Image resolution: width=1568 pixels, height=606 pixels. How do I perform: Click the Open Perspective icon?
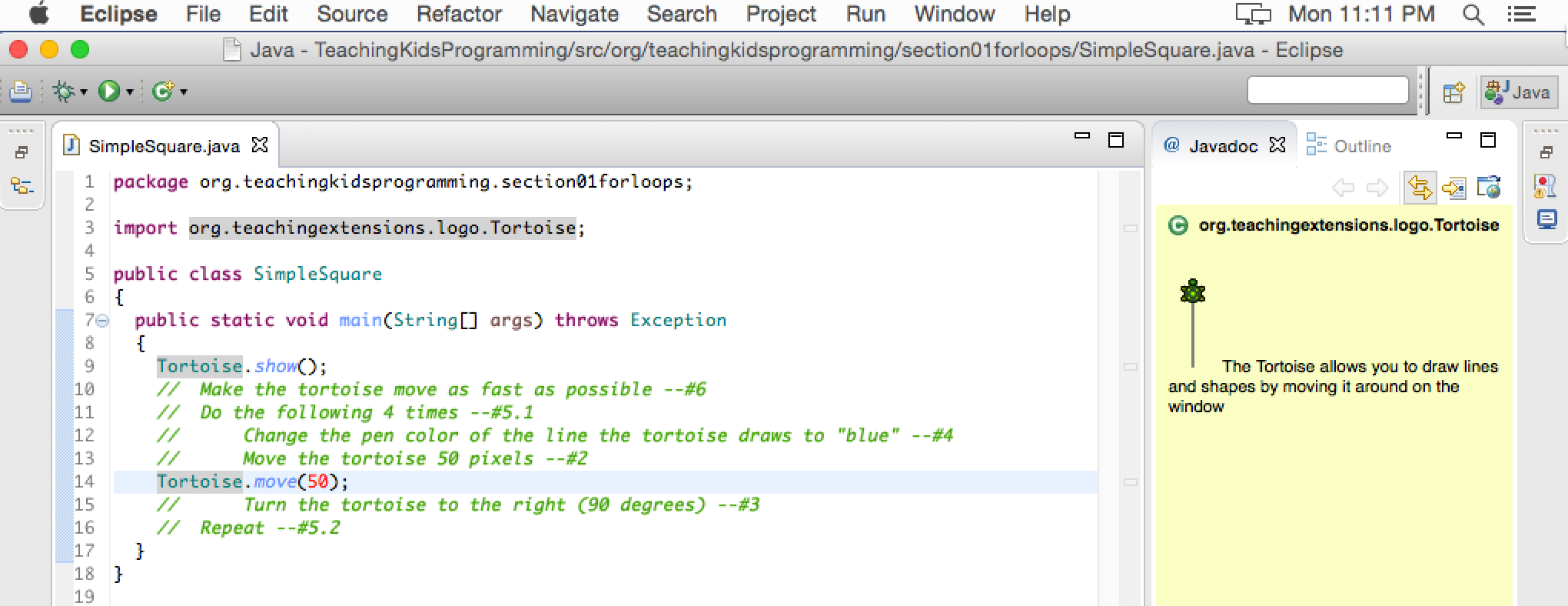click(1453, 92)
